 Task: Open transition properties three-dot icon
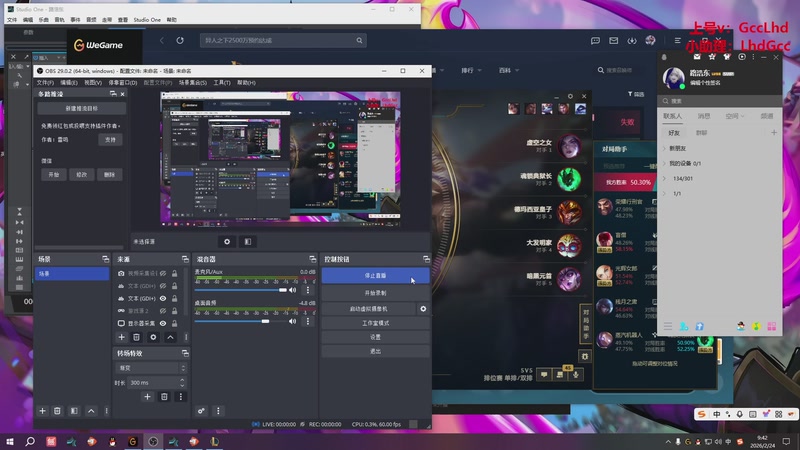click(180, 396)
